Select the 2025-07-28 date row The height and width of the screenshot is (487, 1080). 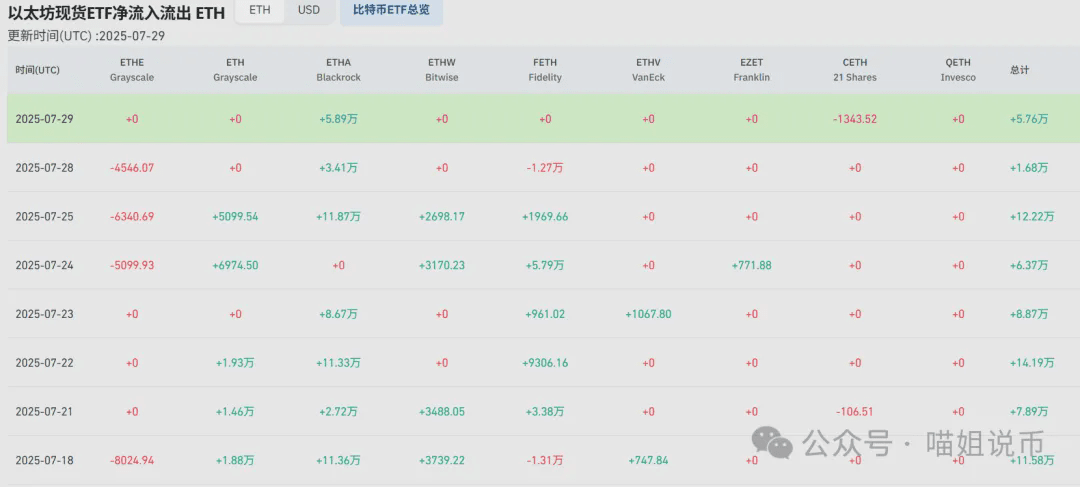coord(543,167)
